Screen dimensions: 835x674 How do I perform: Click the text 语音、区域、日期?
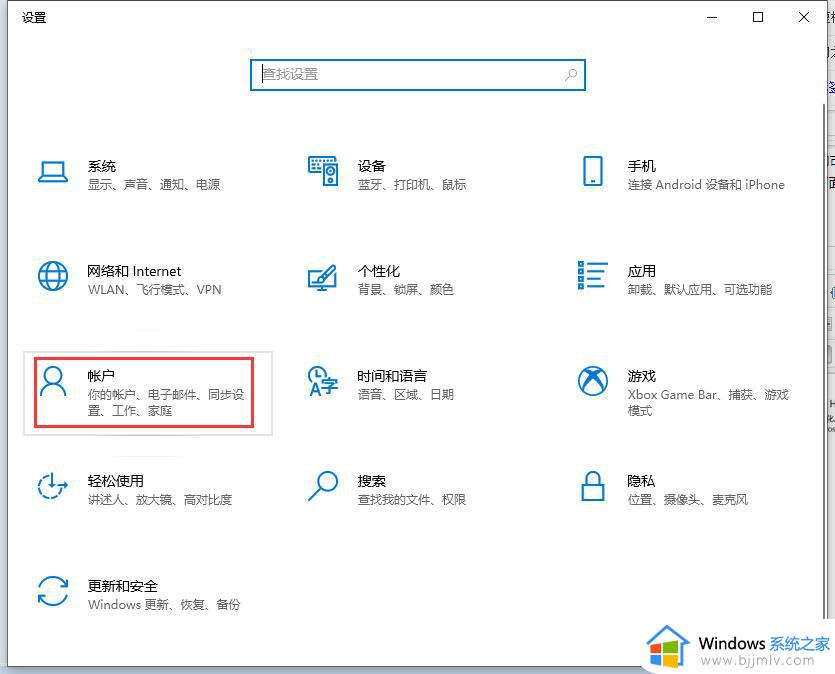(x=406, y=394)
